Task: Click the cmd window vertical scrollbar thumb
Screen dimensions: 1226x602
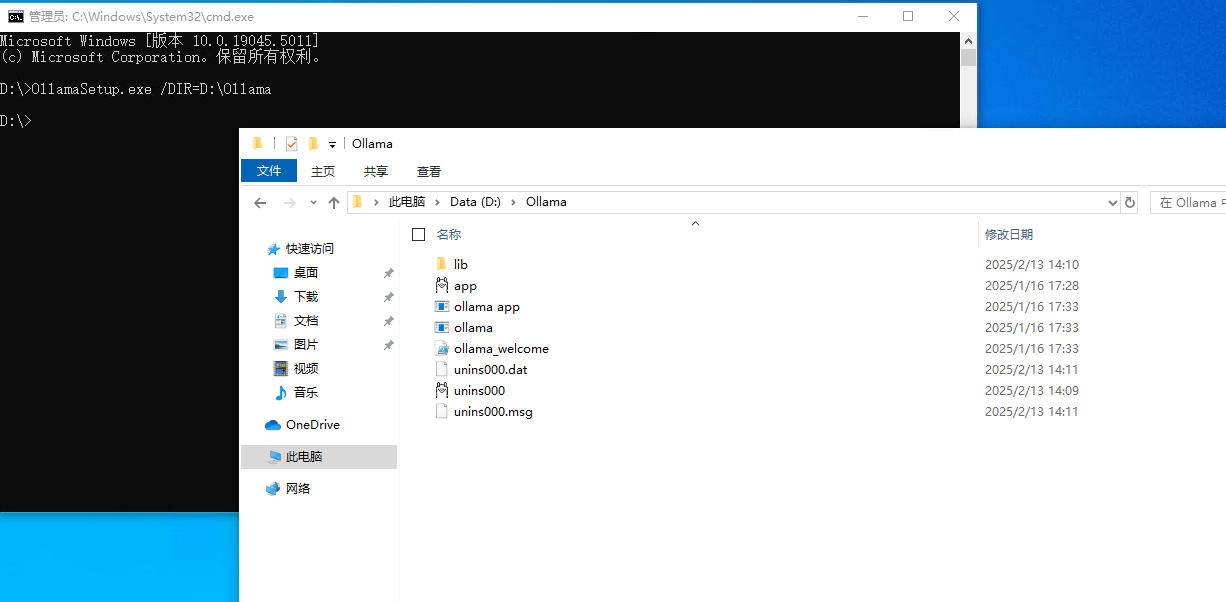Action: [x=968, y=57]
